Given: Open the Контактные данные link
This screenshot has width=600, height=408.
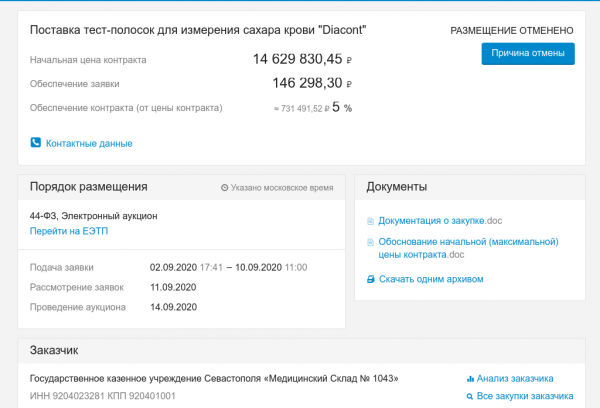Looking at the screenshot, I should pos(89,144).
